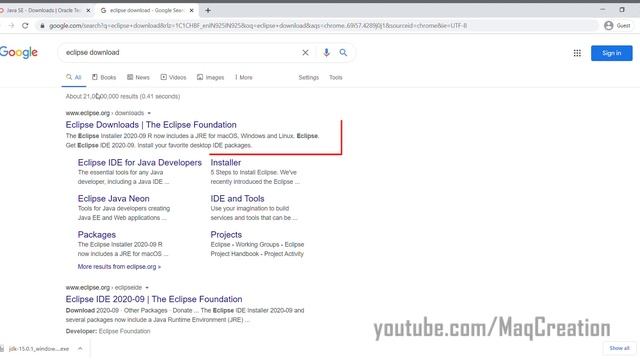Screen dimensions: 640x360
Task: Open the Eclipse Java Neon link
Action: pos(113,199)
